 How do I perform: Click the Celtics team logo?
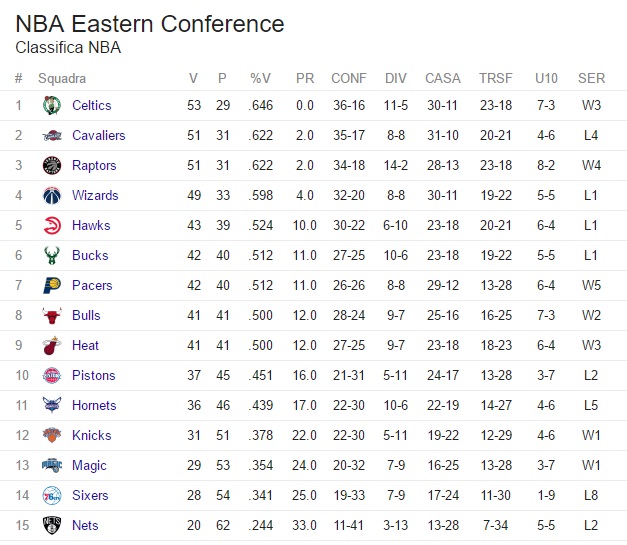pyautogui.click(x=52, y=105)
